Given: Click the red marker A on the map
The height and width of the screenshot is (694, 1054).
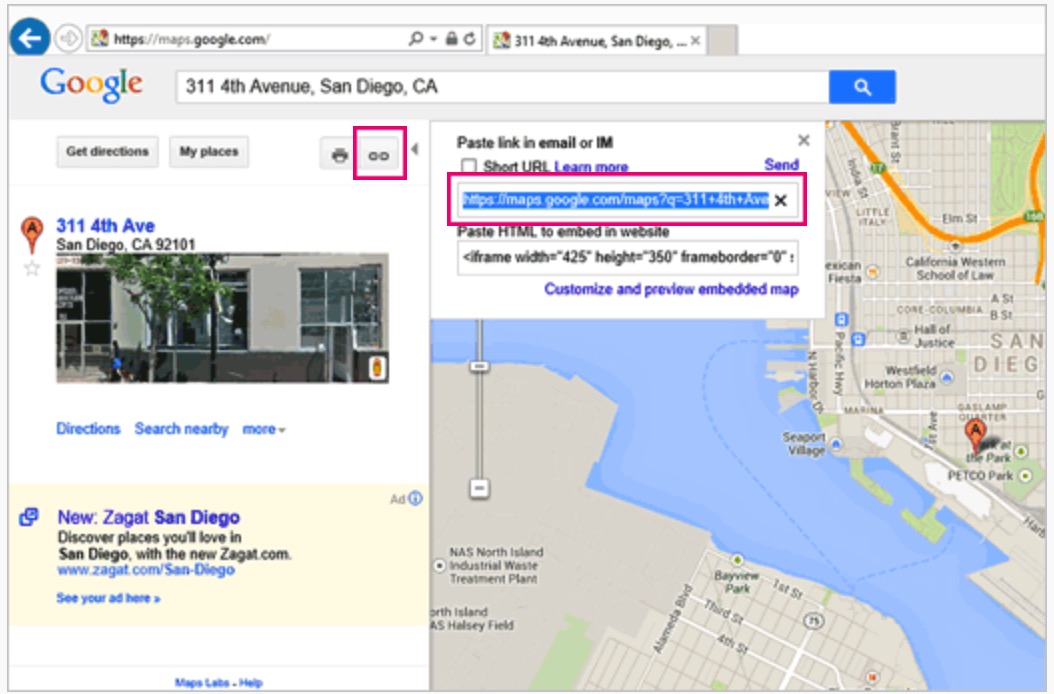Looking at the screenshot, I should pyautogui.click(x=975, y=435).
